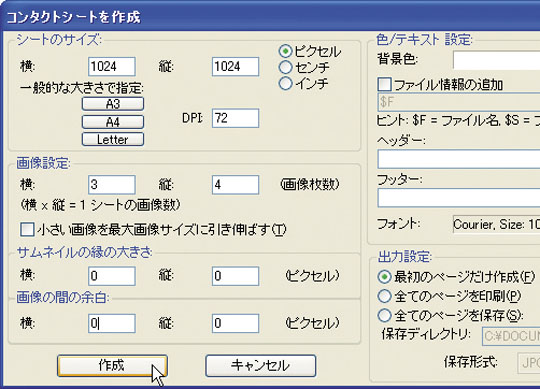Open the 保存形式 format dropdown
Viewport: 540px width, 389px height.
click(529, 363)
